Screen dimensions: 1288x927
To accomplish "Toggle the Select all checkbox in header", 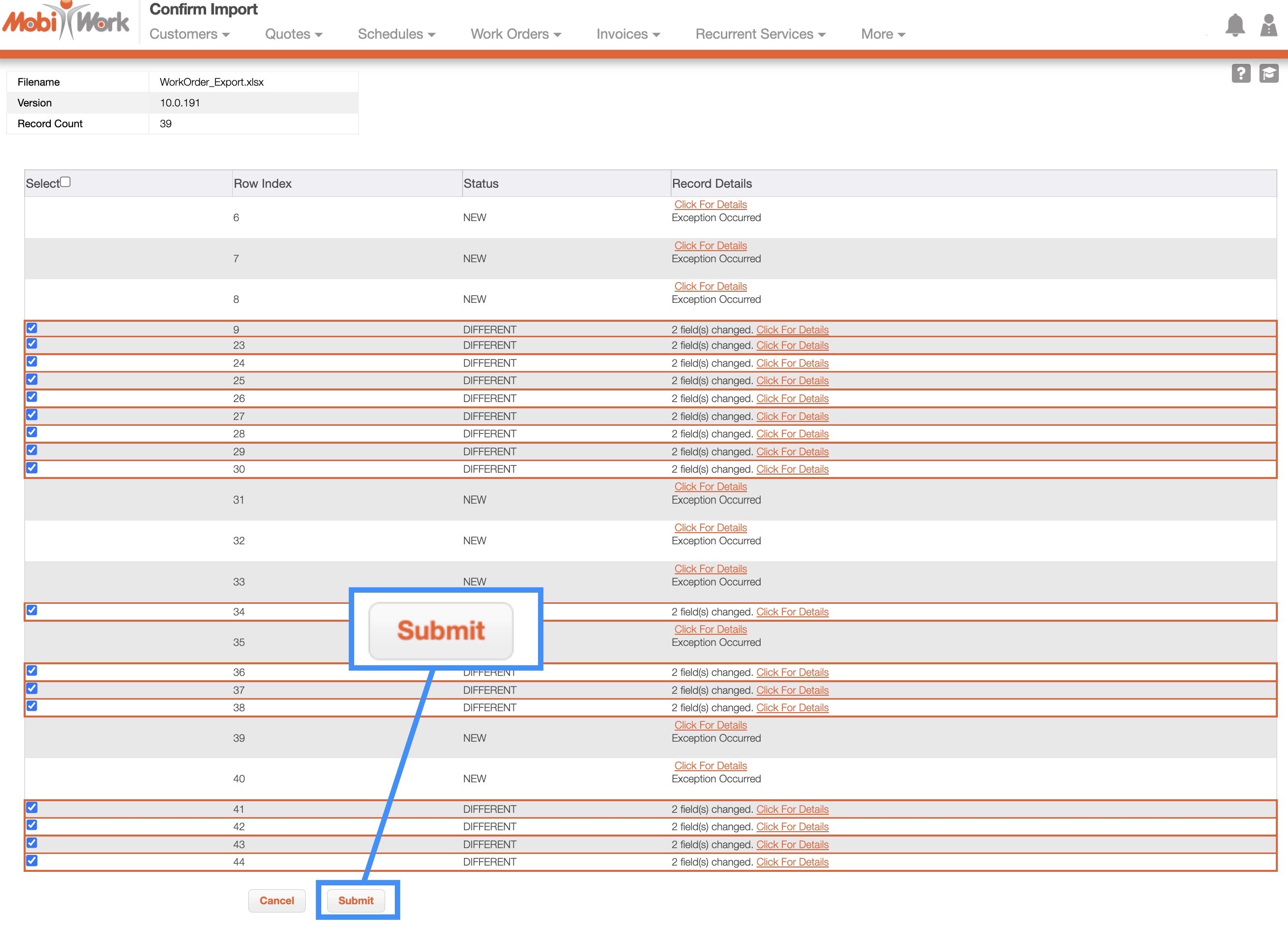I will (66, 182).
